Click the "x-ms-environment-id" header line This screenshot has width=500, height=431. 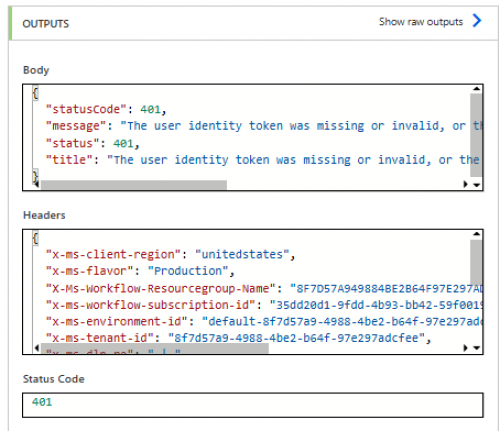click(264, 322)
